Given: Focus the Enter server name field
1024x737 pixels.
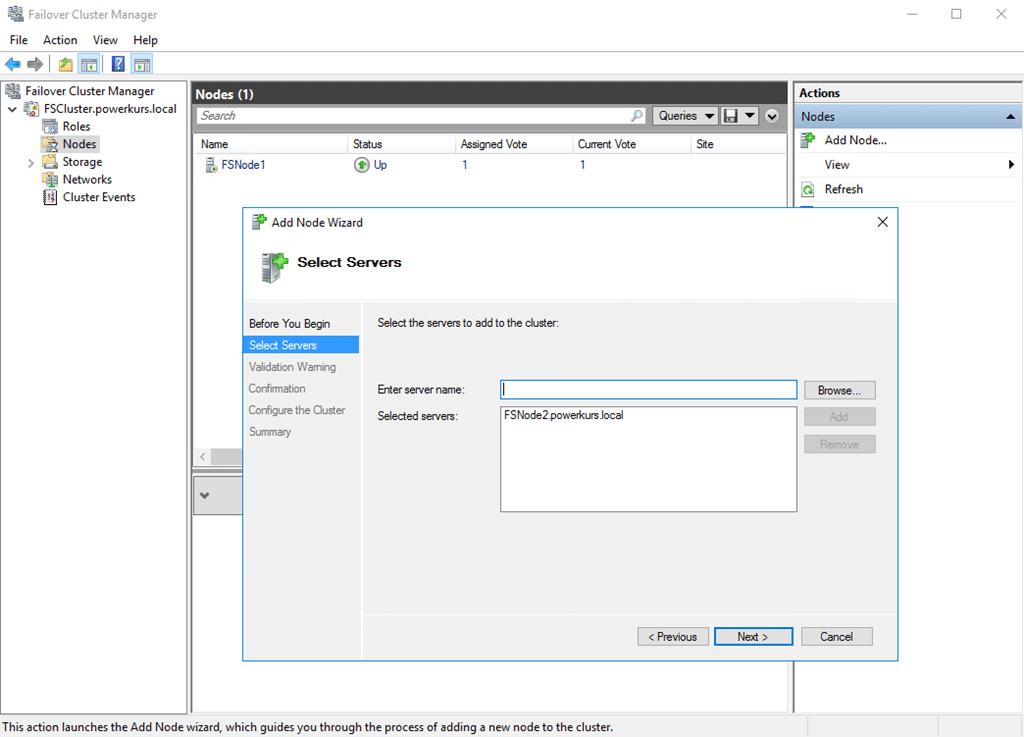Looking at the screenshot, I should tap(648, 390).
